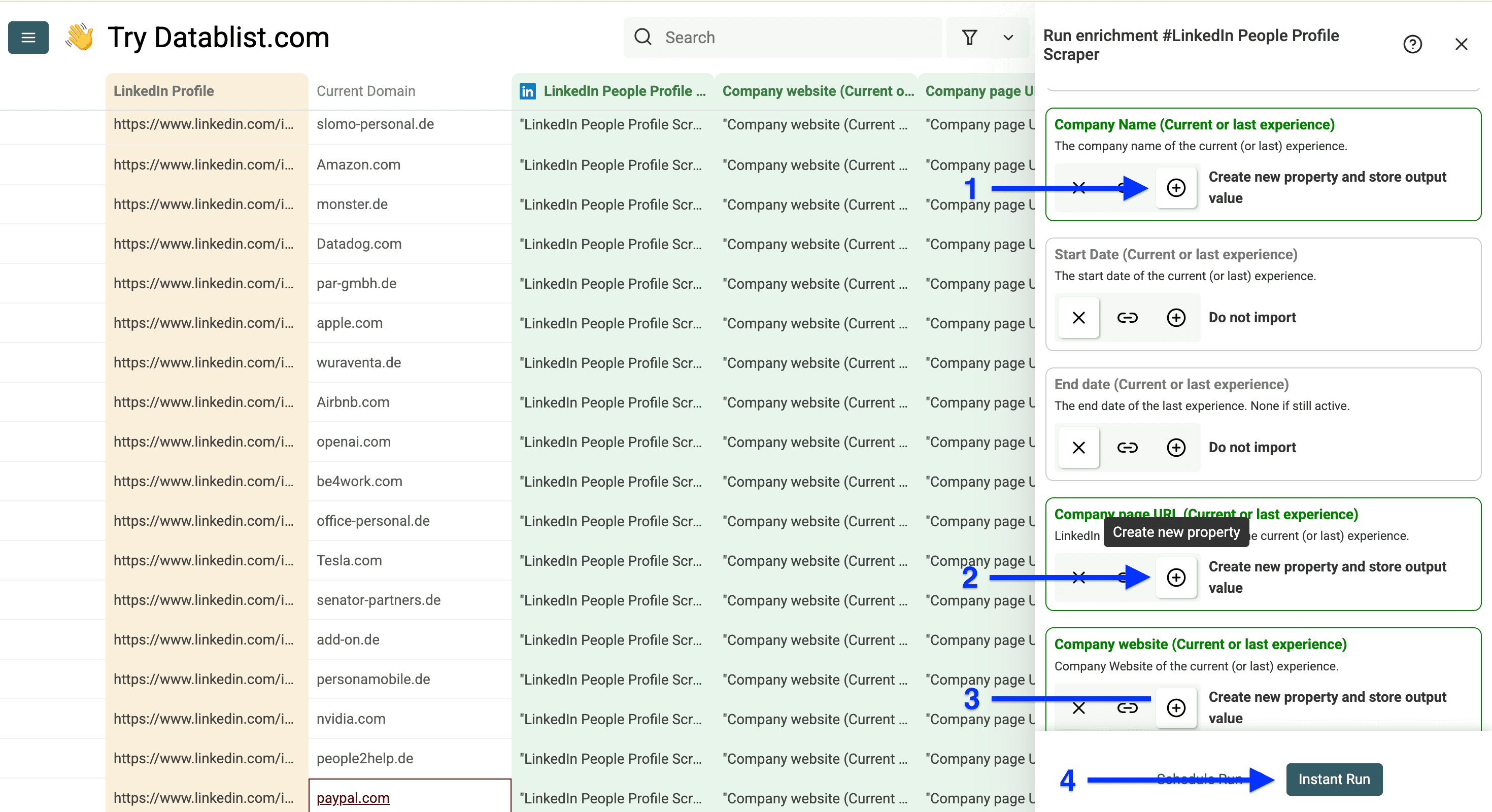Set Start Date to do not import

coord(1078,317)
